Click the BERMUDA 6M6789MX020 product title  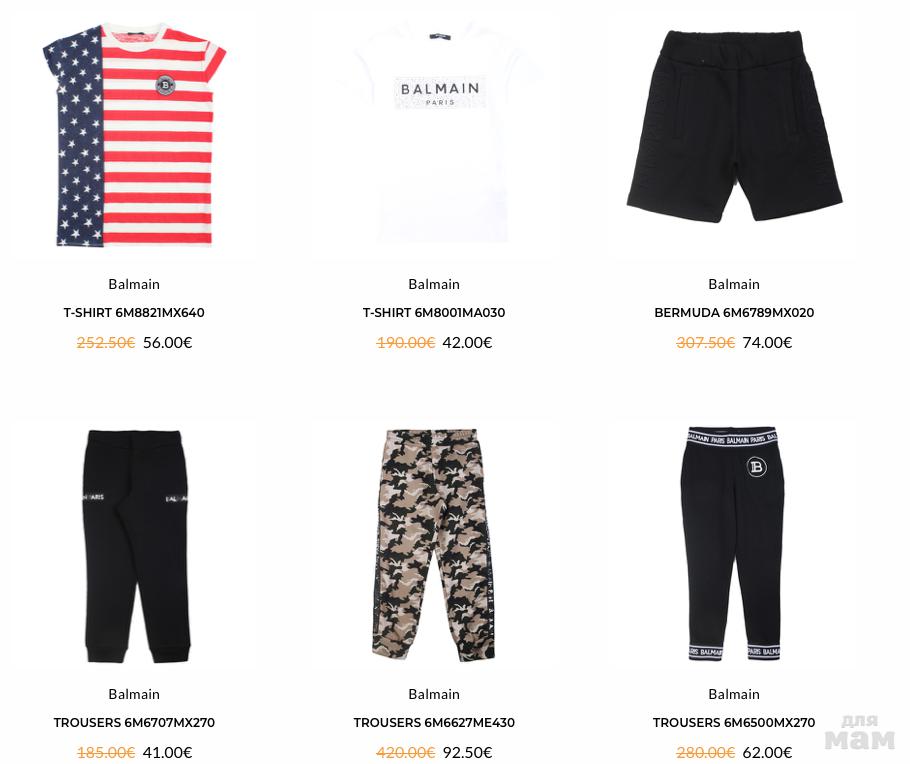pyautogui.click(x=734, y=313)
